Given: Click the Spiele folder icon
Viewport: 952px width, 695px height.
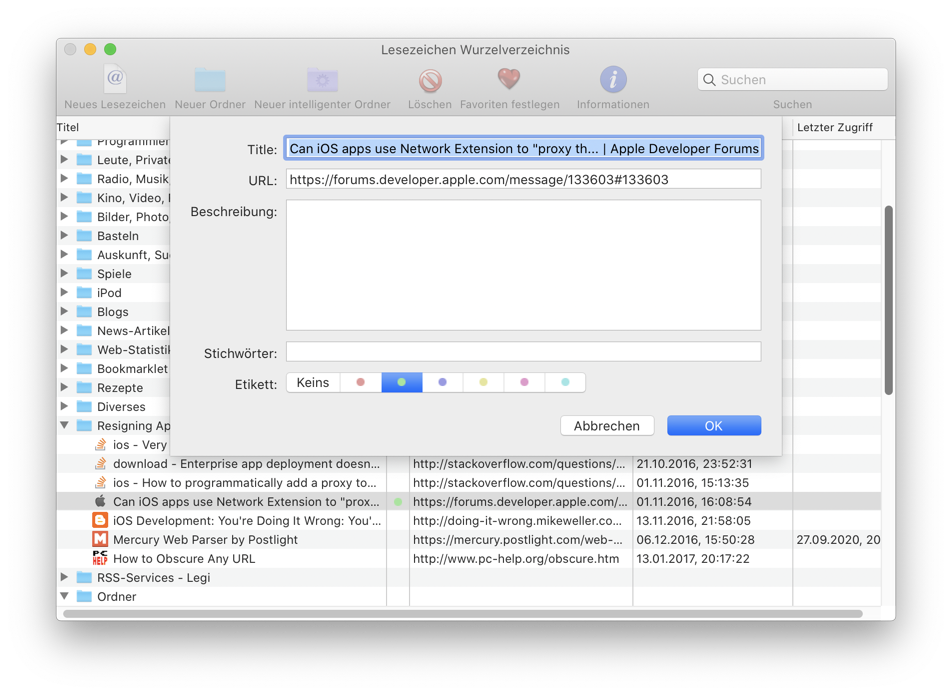Looking at the screenshot, I should point(84,274).
